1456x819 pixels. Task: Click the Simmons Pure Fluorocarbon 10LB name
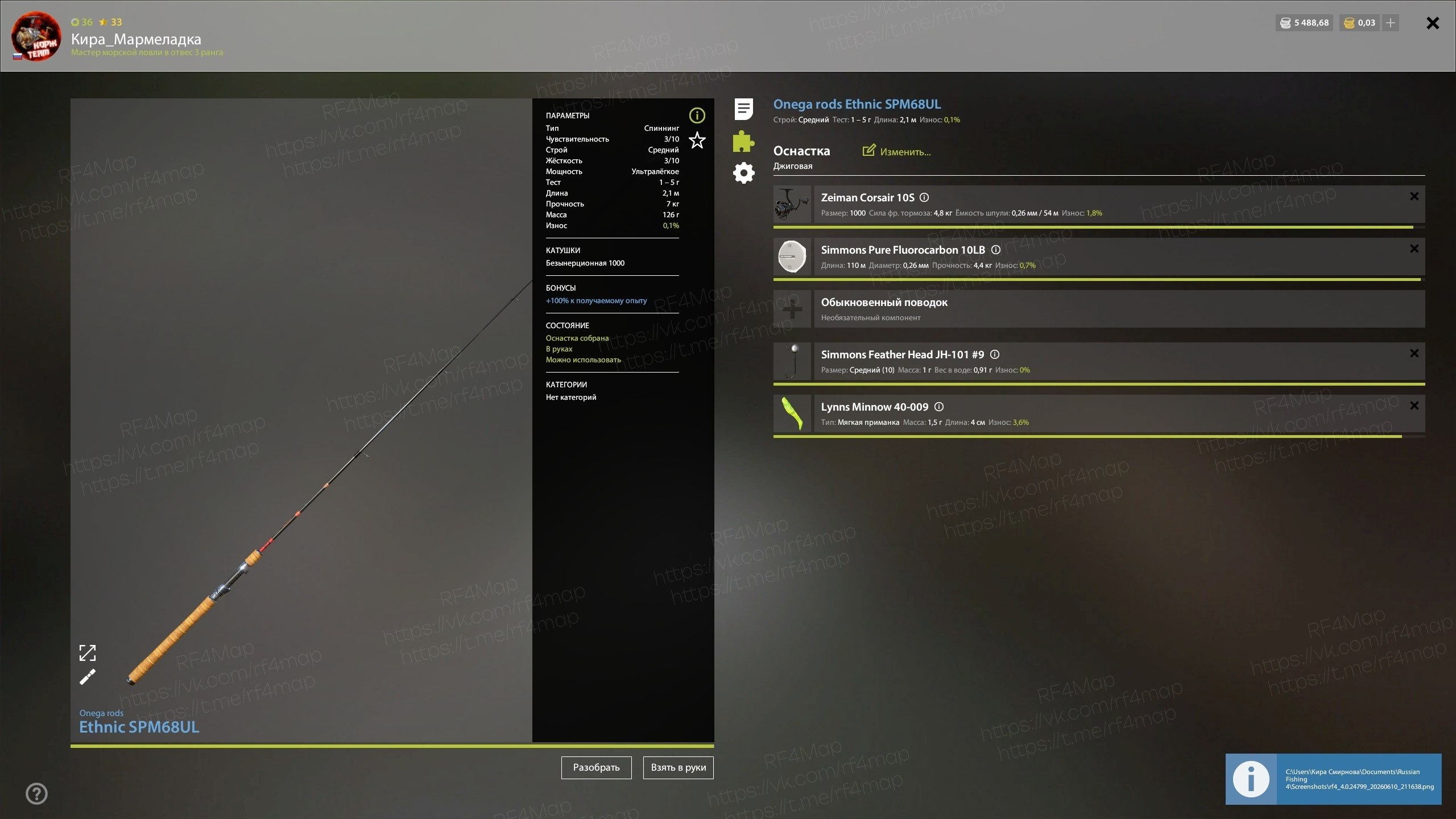coord(903,250)
